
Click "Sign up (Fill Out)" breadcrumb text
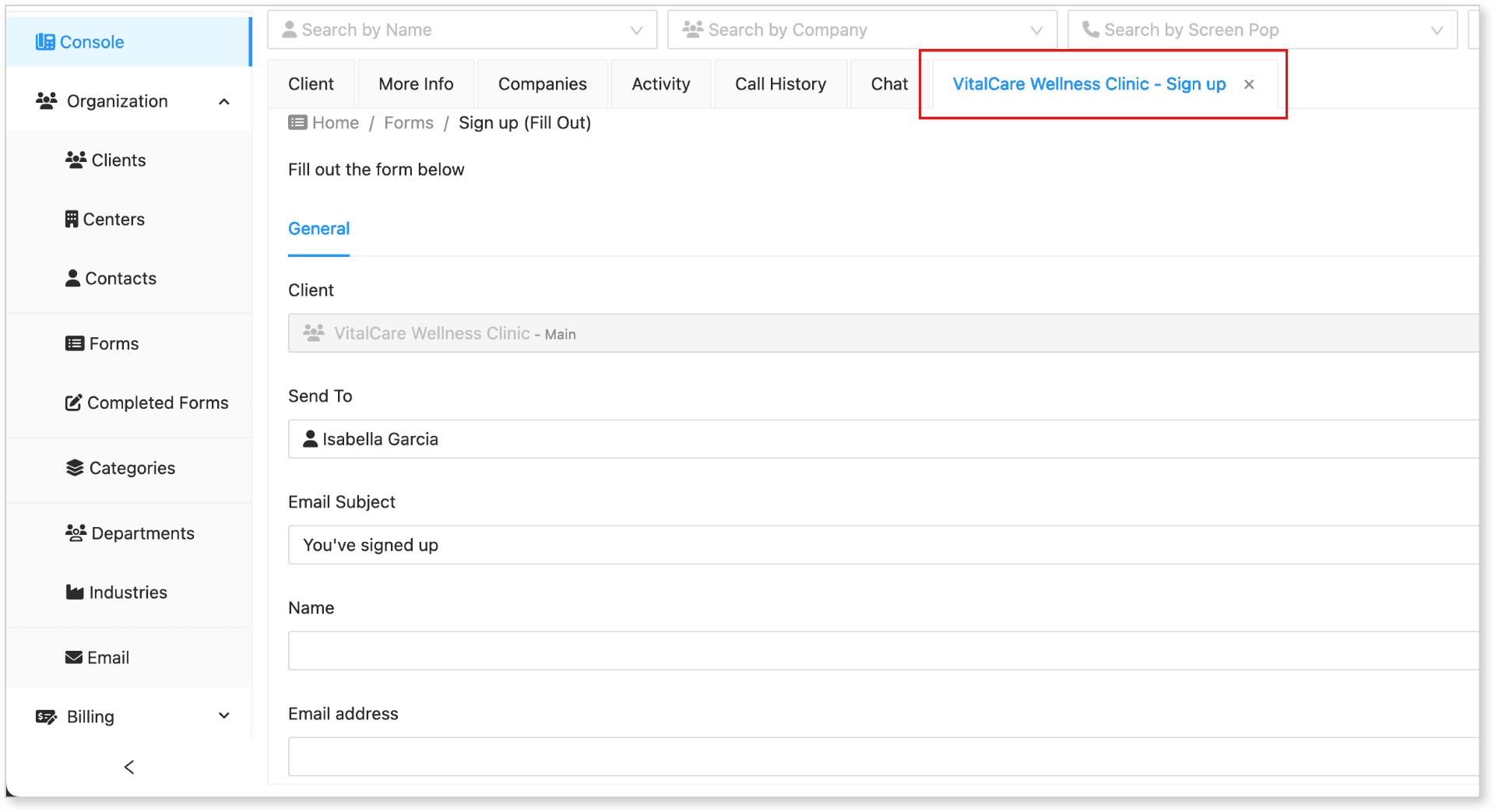pos(525,123)
